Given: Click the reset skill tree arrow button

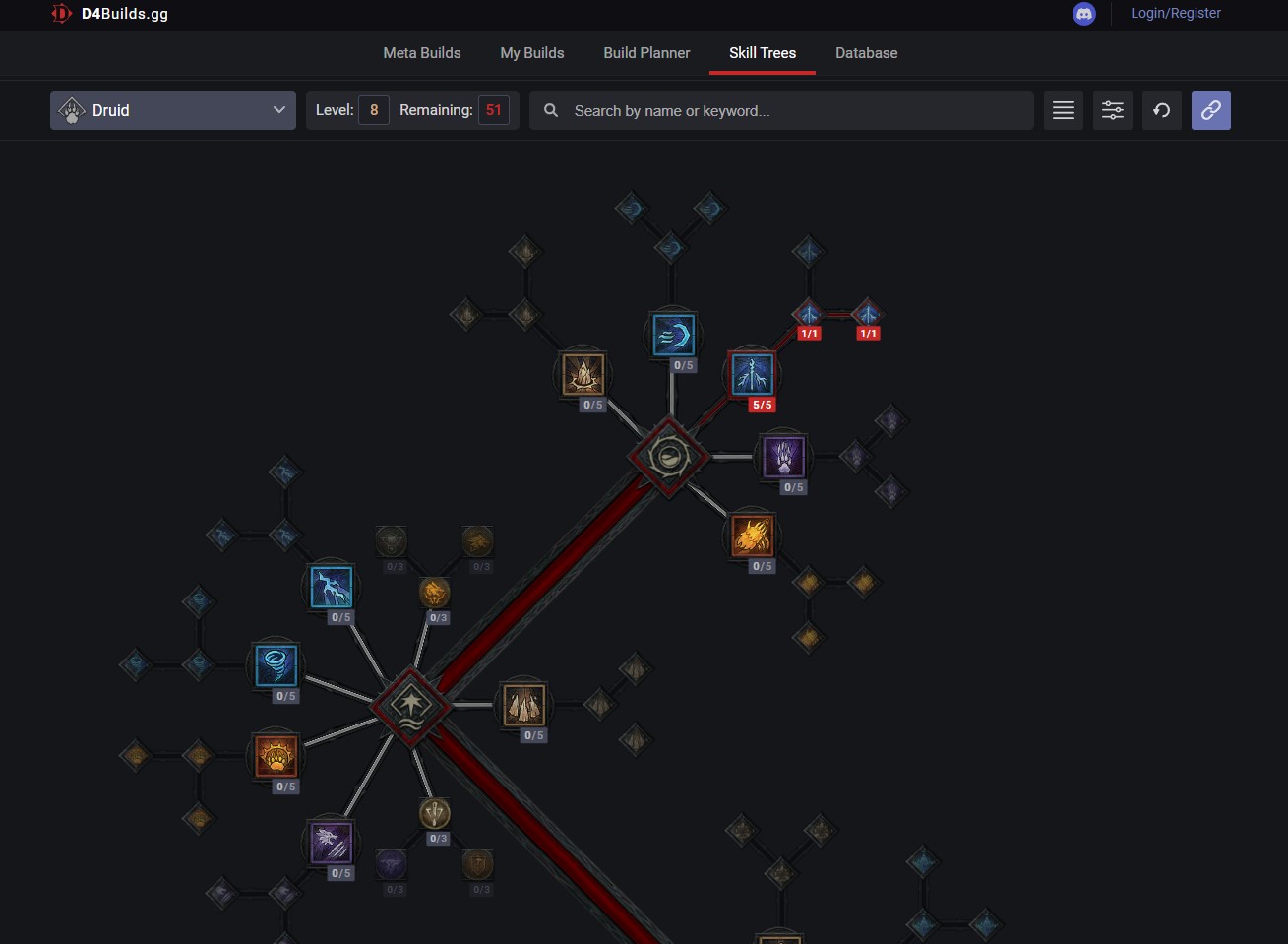Looking at the screenshot, I should coord(1162,110).
